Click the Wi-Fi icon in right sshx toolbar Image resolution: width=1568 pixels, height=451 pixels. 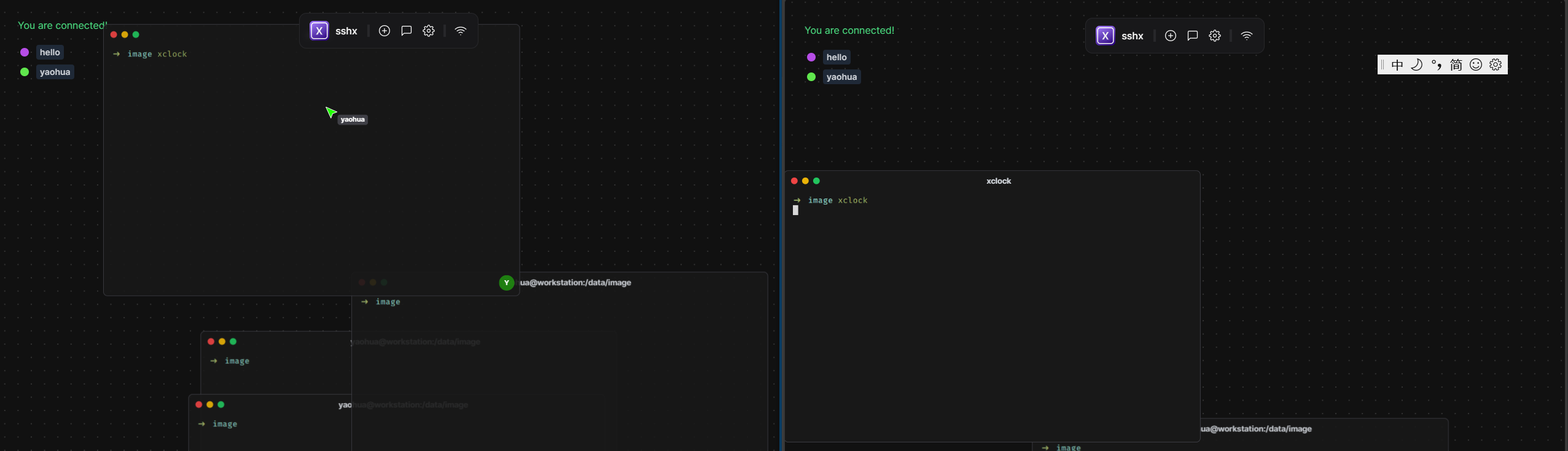(x=1247, y=36)
